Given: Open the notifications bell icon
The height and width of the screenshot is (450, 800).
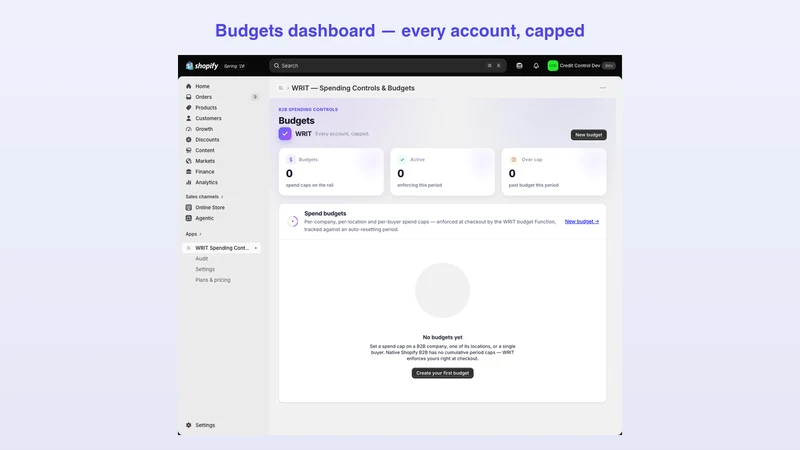Looking at the screenshot, I should click(x=536, y=66).
